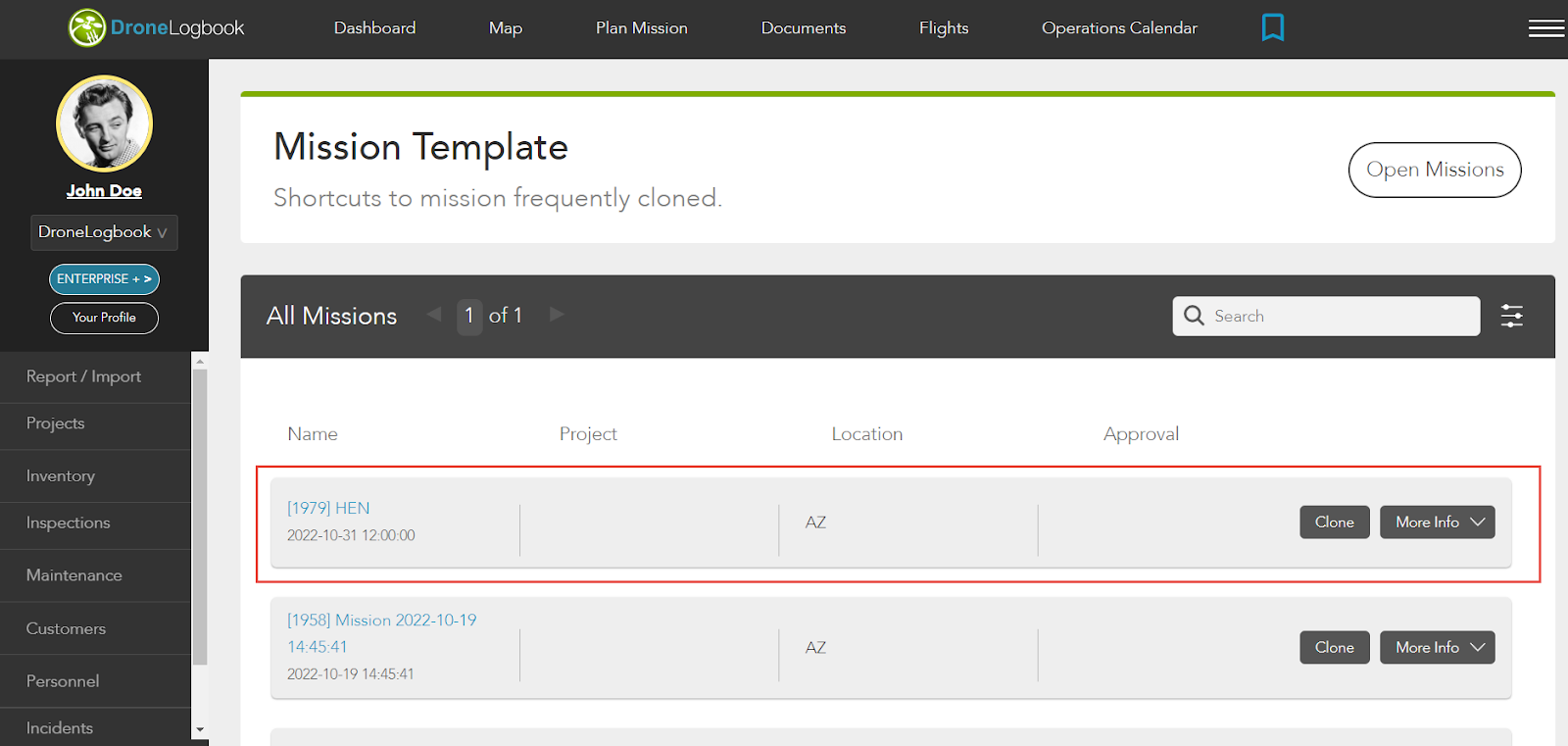Click John Doe profile picture
This screenshot has height=746, width=1568.
104,124
